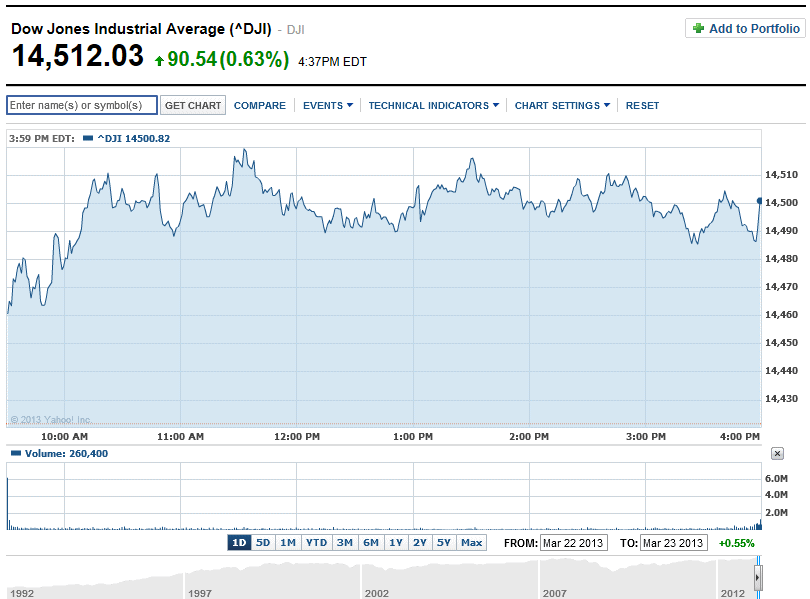
Task: Click the 14,510 price axis label
Action: point(781,175)
